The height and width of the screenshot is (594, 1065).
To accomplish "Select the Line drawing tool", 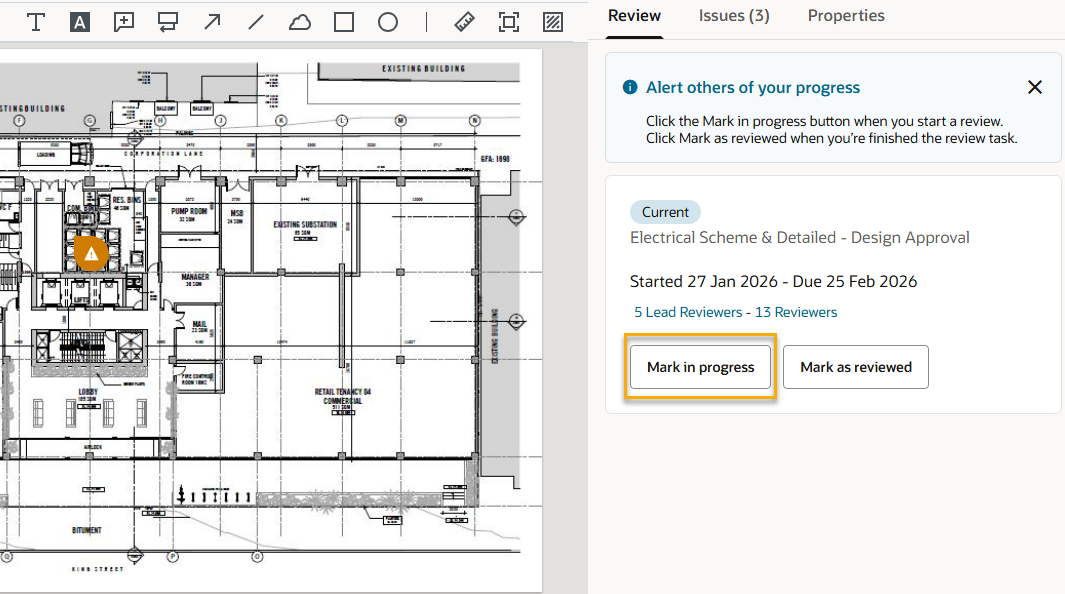I will coord(256,22).
